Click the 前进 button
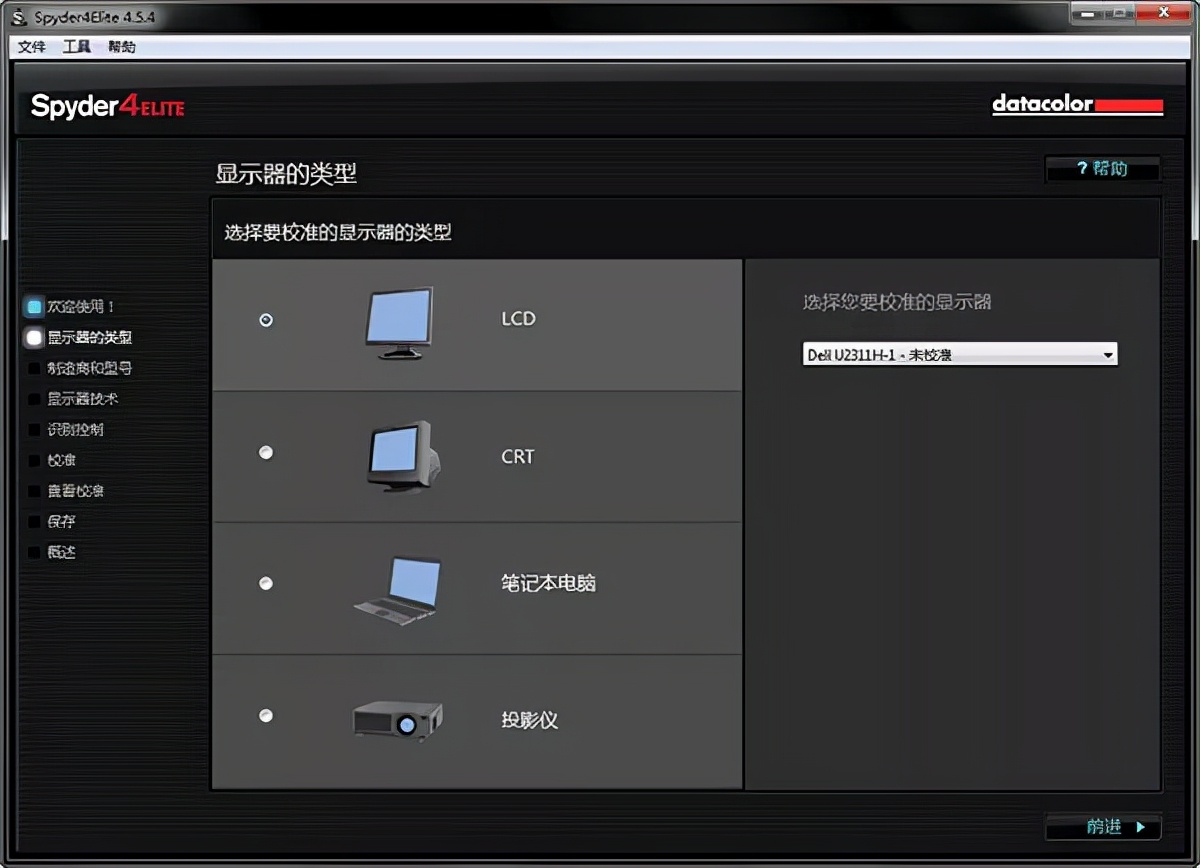 point(1102,827)
